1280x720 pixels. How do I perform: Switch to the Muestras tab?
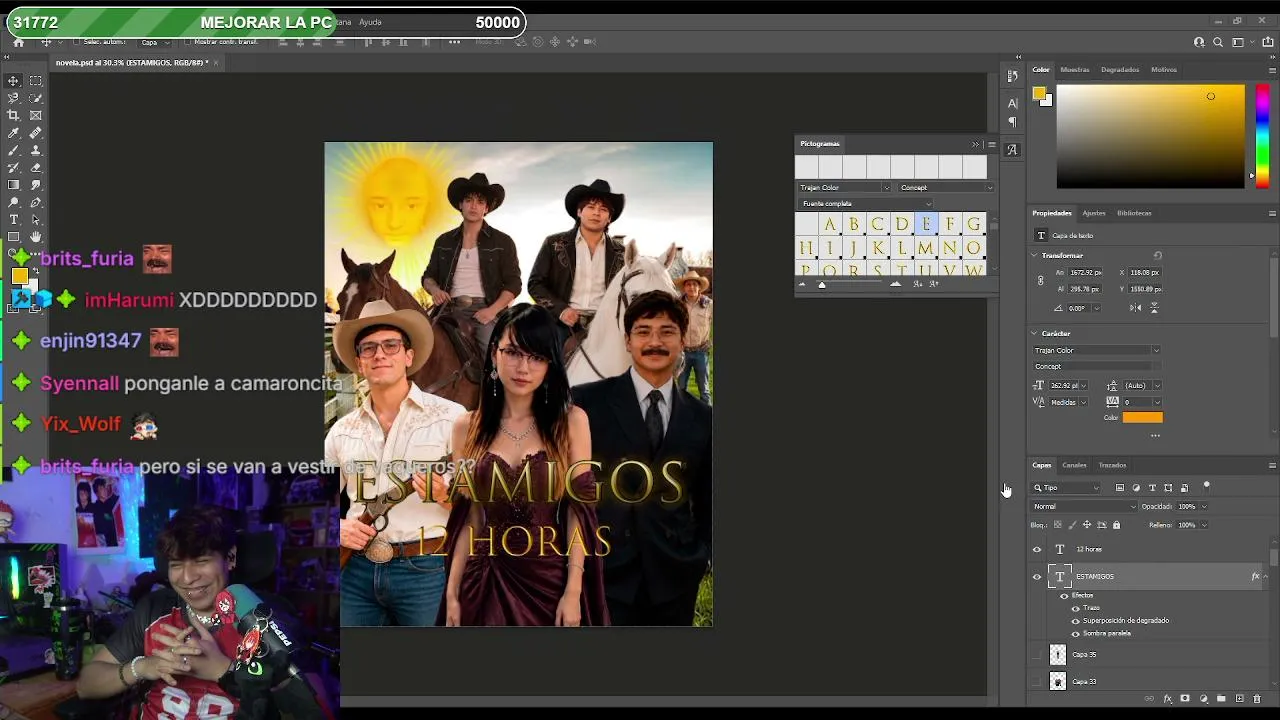pos(1075,70)
